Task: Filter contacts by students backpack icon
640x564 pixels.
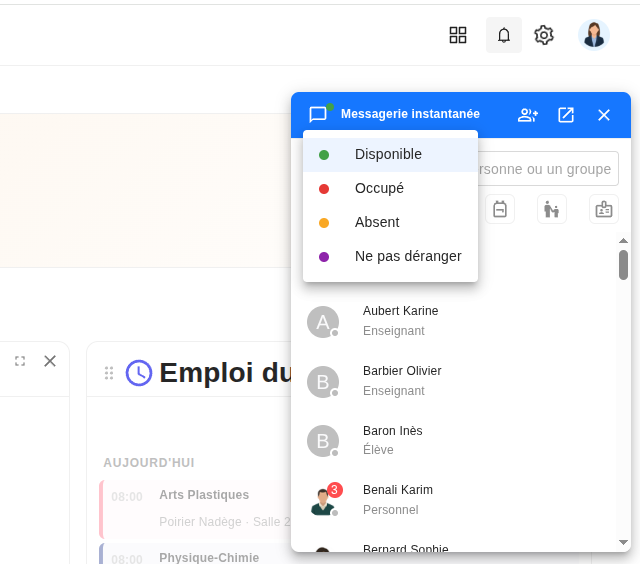Action: 500,209
